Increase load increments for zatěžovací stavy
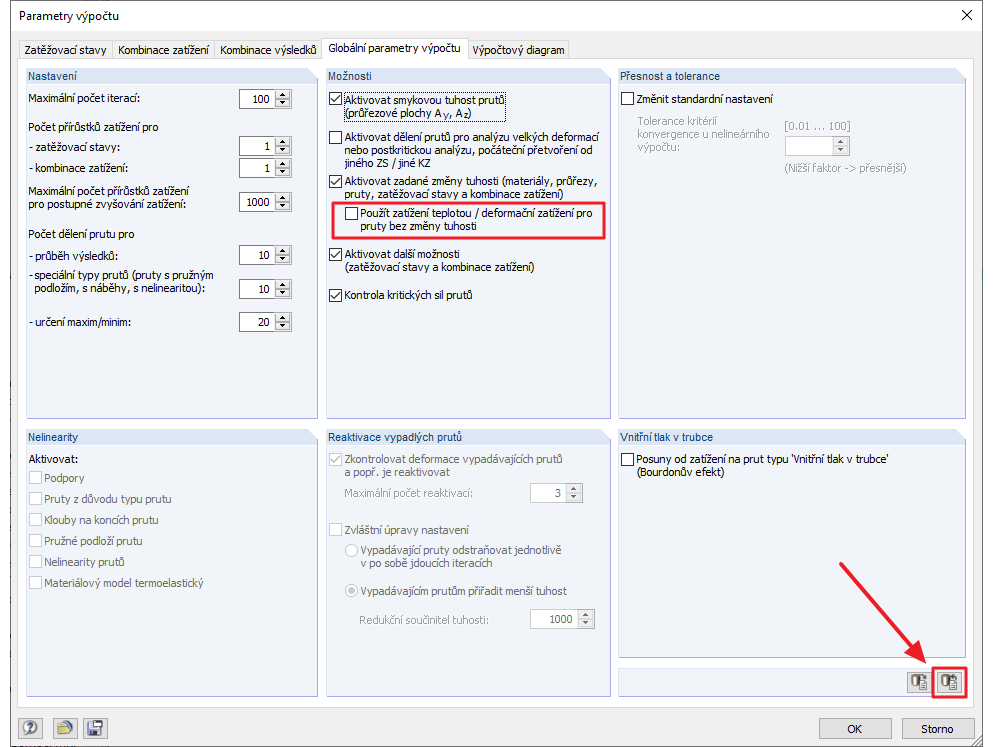Viewport: 996px width, 747px height. click(283, 143)
